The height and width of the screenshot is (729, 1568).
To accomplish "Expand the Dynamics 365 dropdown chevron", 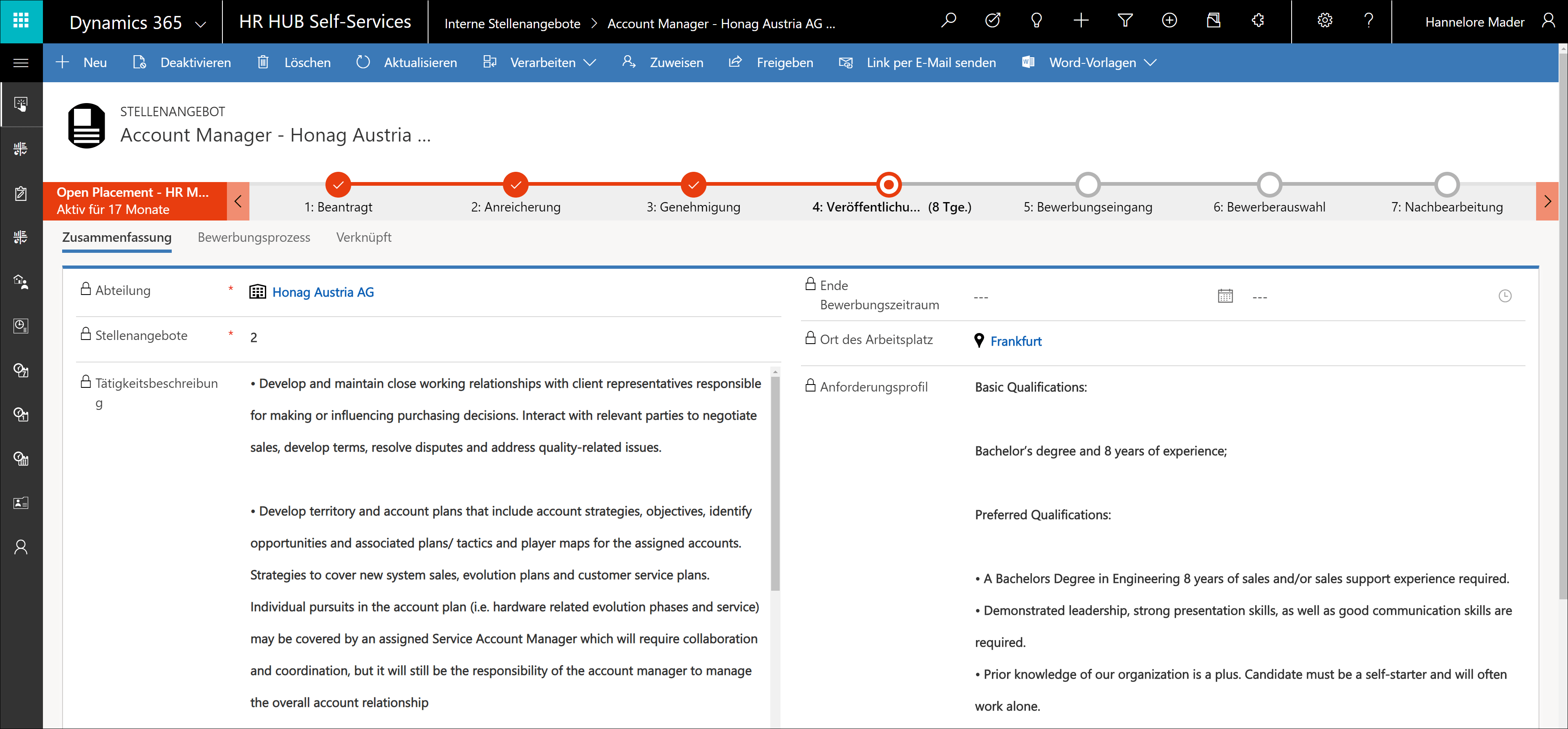I will click(x=200, y=25).
